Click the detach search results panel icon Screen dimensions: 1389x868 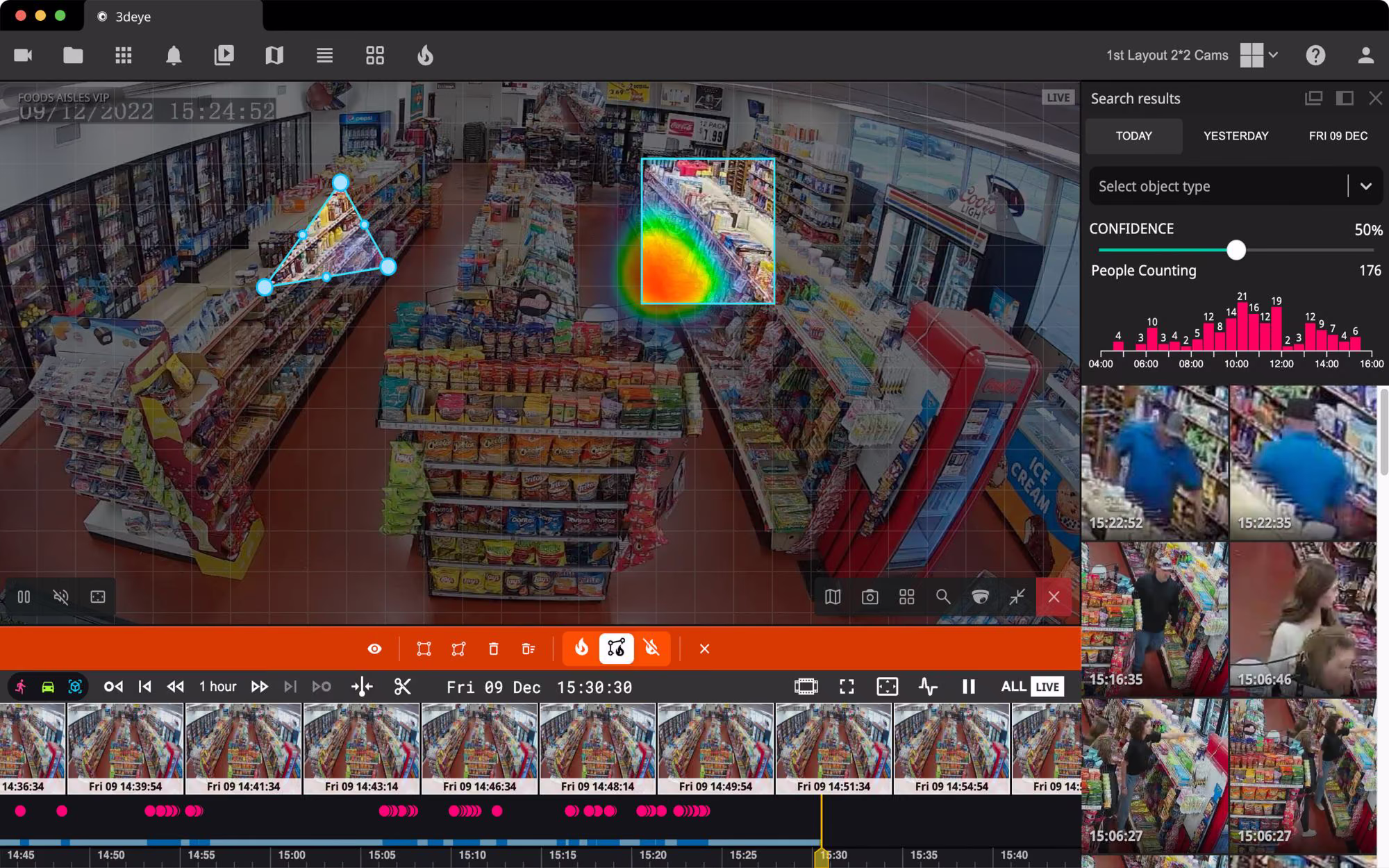pyautogui.click(x=1313, y=98)
